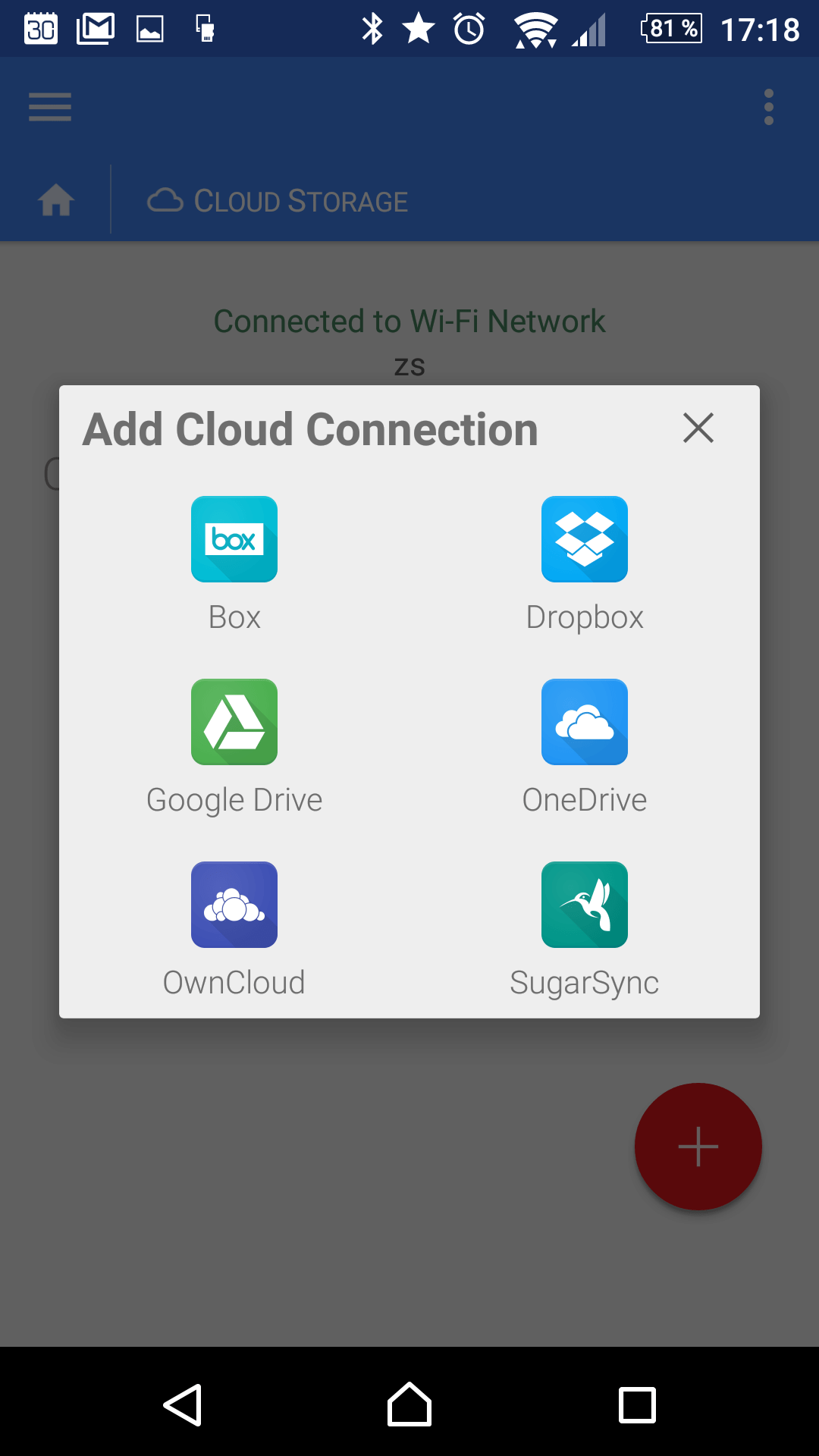819x1456 pixels.
Task: Open the three-dot overflow menu
Action: click(x=769, y=107)
